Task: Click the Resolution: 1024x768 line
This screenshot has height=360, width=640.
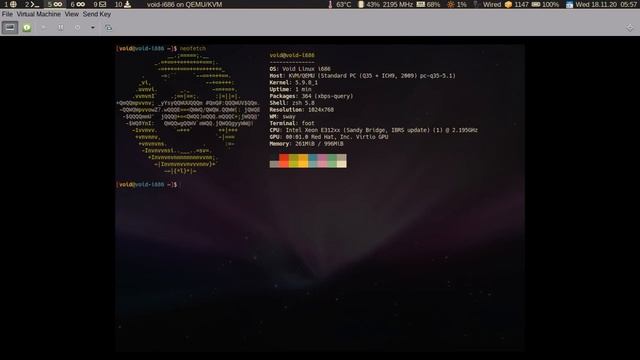Action: click(x=302, y=110)
